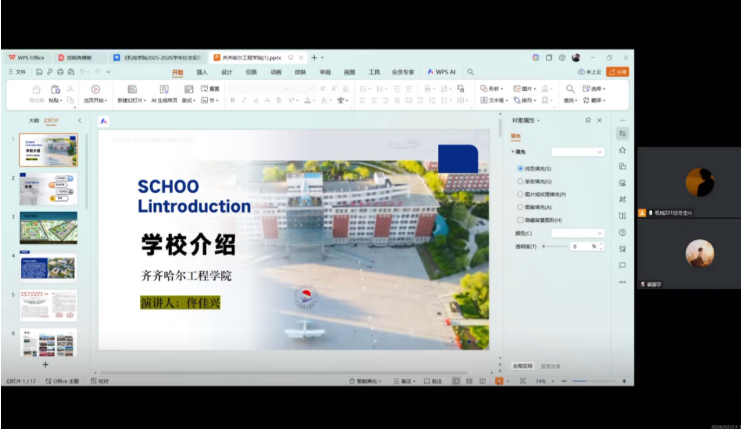
Task: Open the 设计 ribbon tab
Action: pyautogui.click(x=227, y=72)
